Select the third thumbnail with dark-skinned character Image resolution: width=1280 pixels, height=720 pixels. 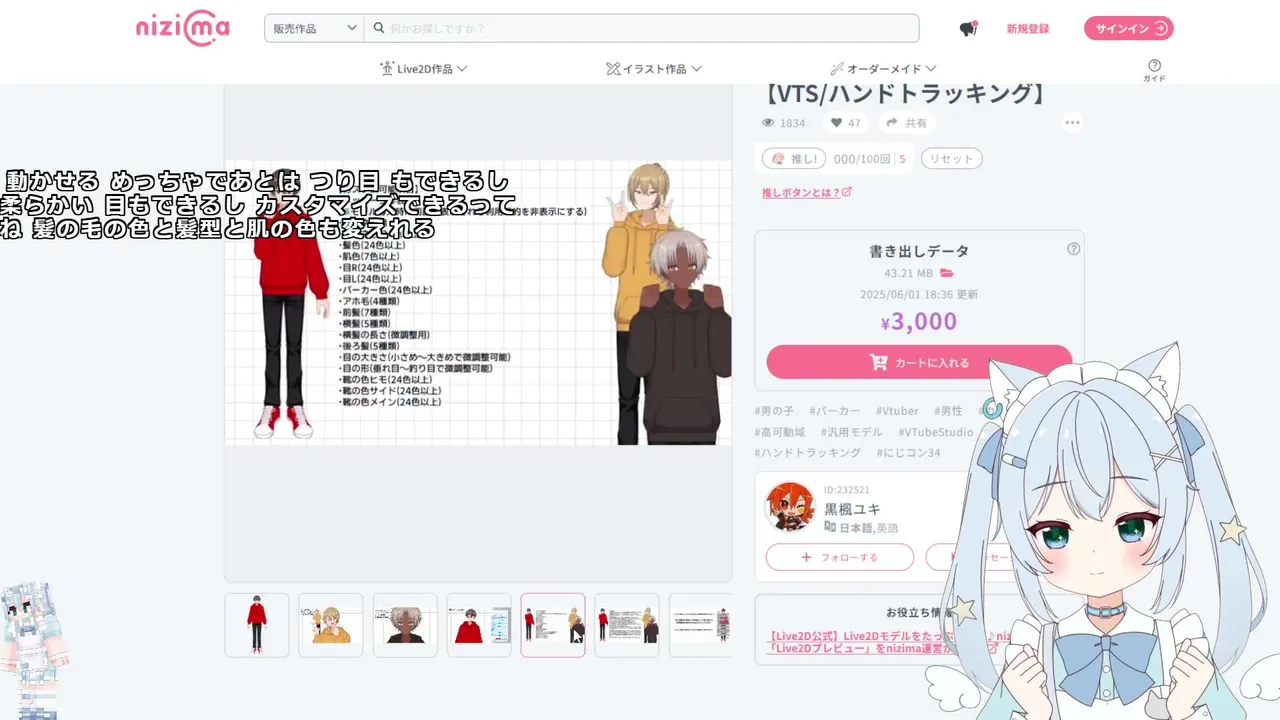pyautogui.click(x=405, y=625)
